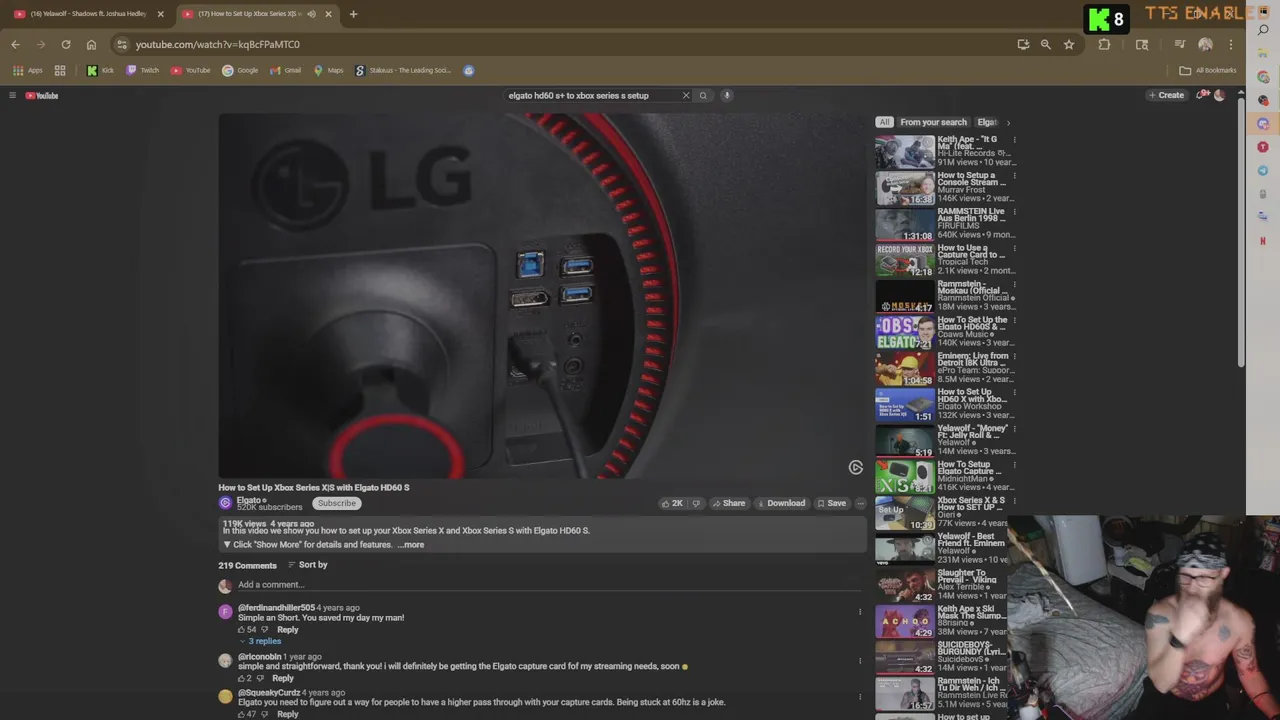Play RAMMSTEIN Live Aus Berlin thumbnail

click(905, 224)
